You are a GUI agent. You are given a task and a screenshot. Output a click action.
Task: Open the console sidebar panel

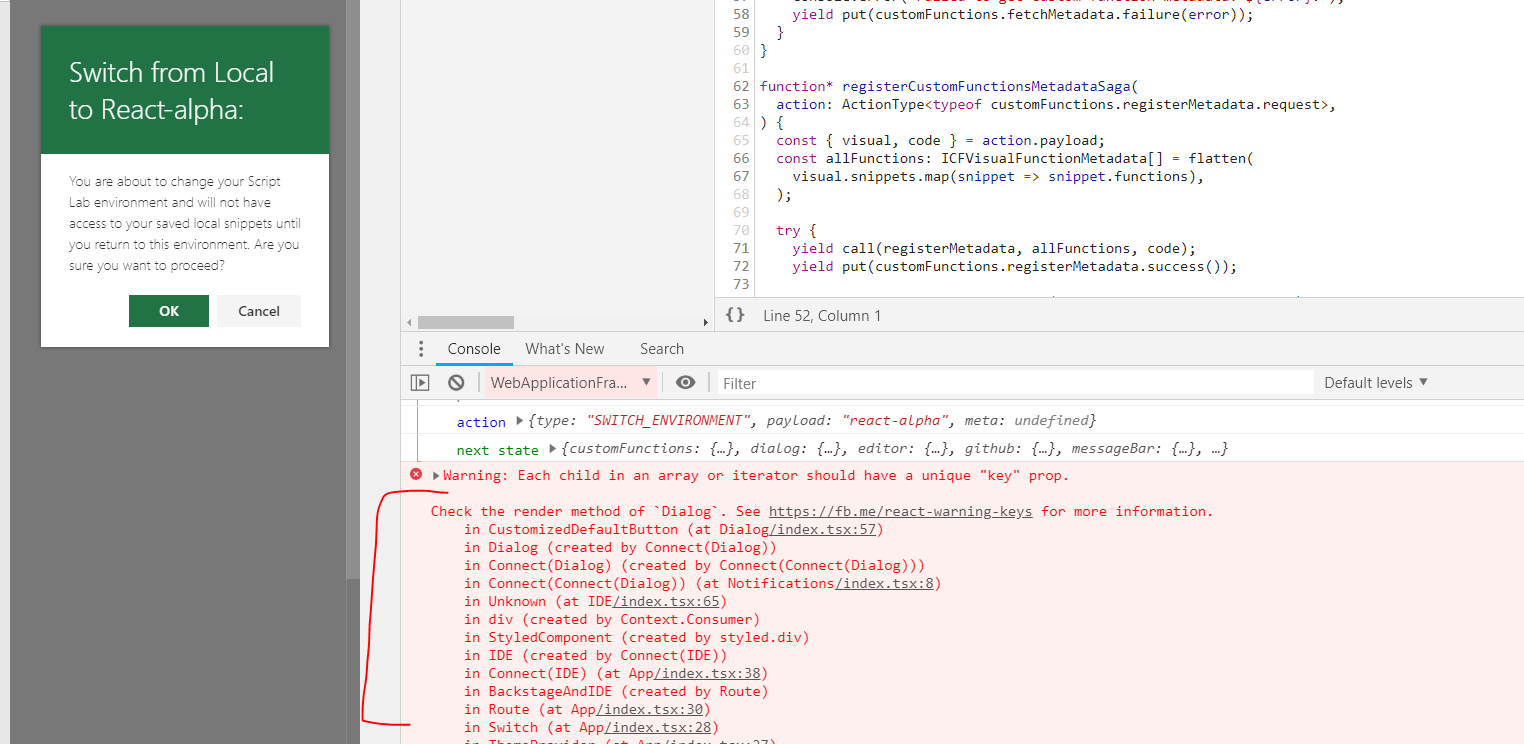point(419,382)
